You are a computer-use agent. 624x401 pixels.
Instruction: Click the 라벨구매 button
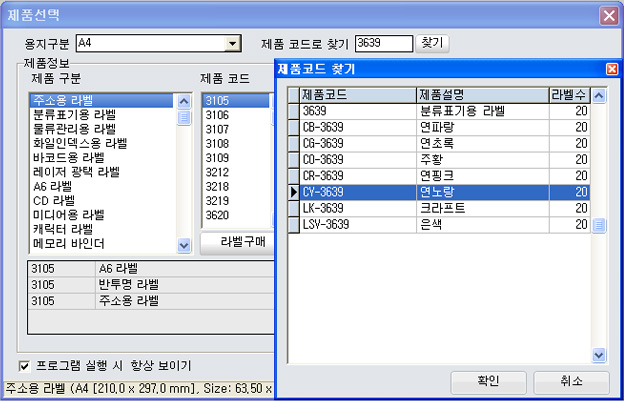[238, 243]
